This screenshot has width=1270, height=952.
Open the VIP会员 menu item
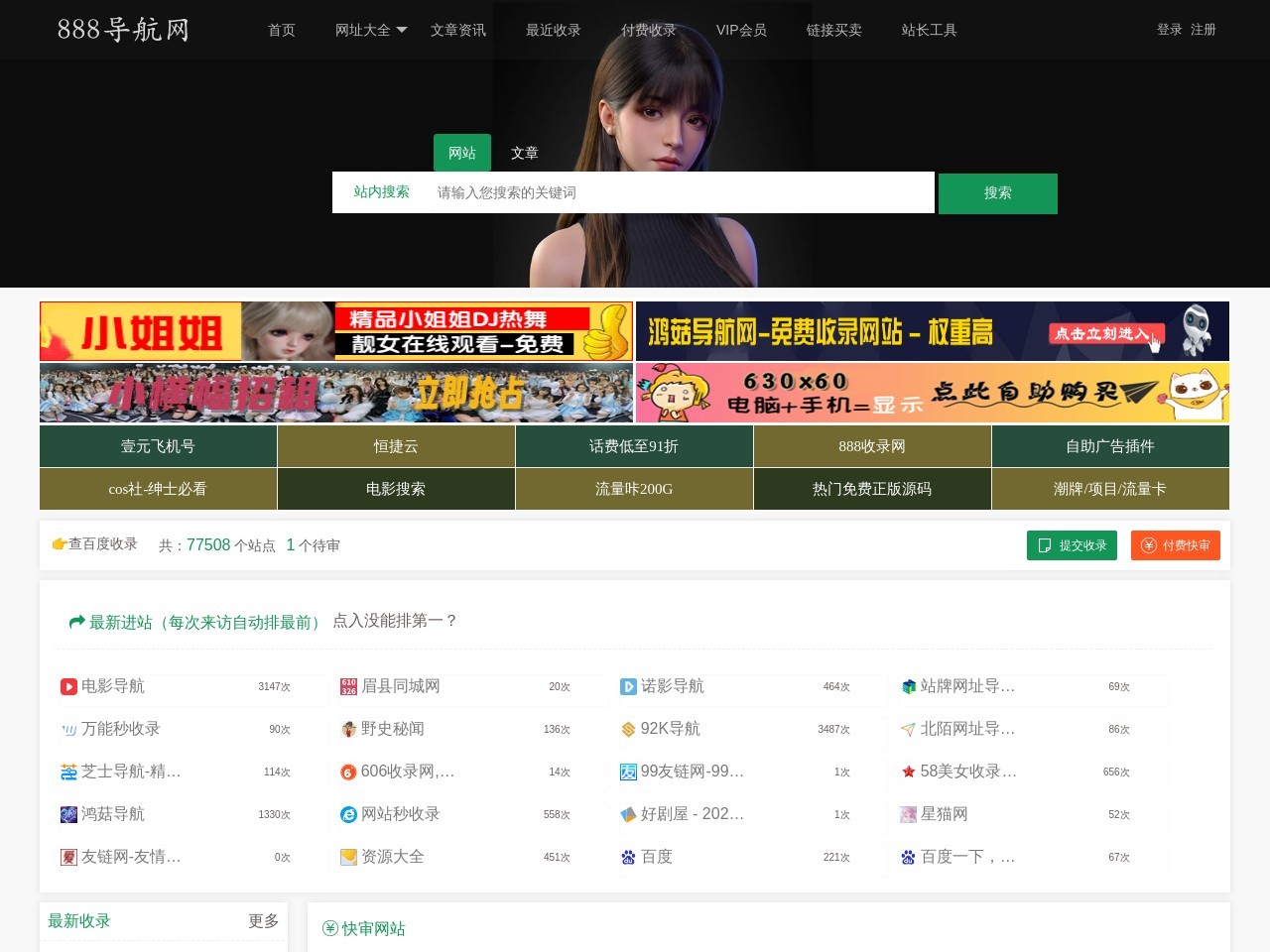pyautogui.click(x=741, y=30)
